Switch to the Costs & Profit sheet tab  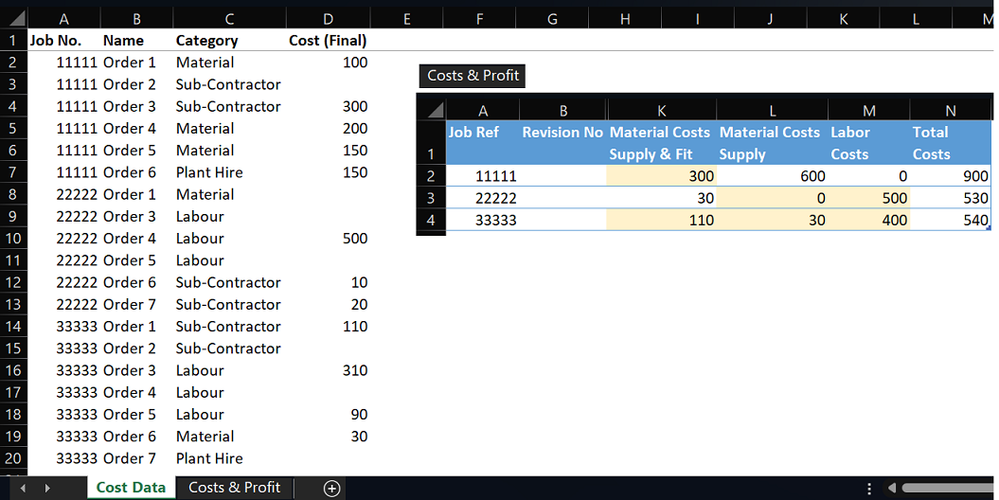tap(234, 487)
